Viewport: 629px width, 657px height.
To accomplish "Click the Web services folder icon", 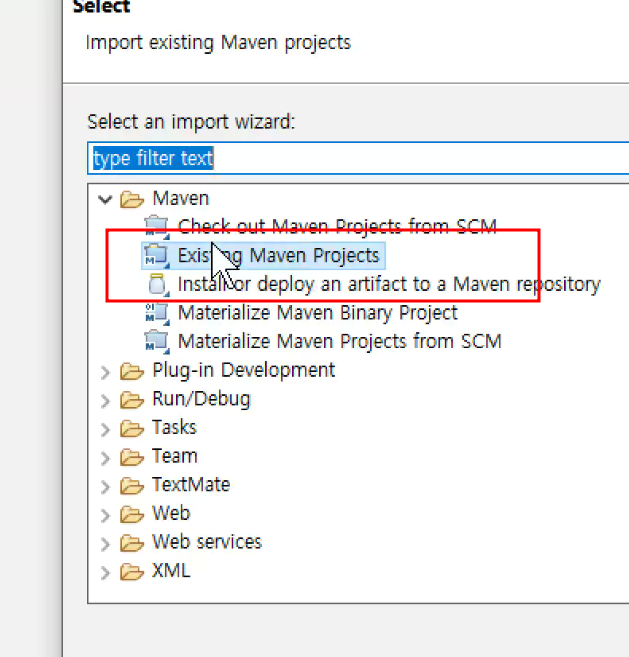I will [132, 543].
